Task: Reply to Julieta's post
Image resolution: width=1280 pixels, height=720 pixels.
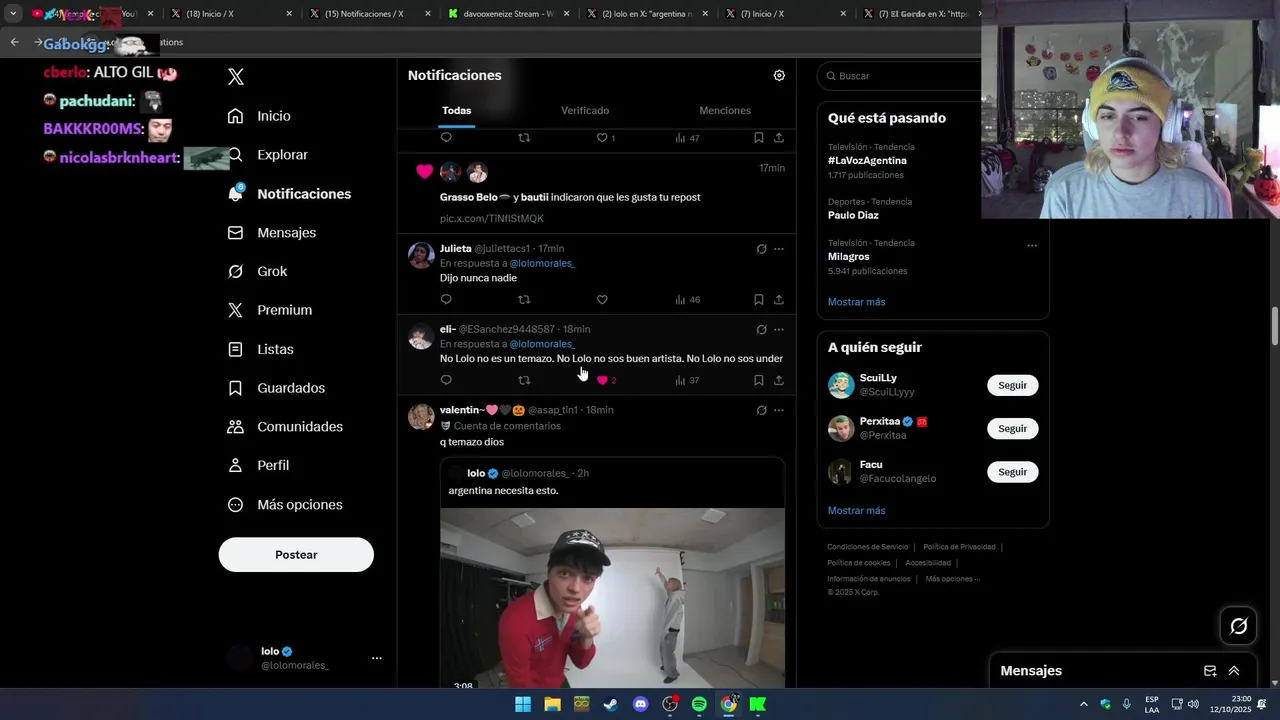Action: [446, 300]
